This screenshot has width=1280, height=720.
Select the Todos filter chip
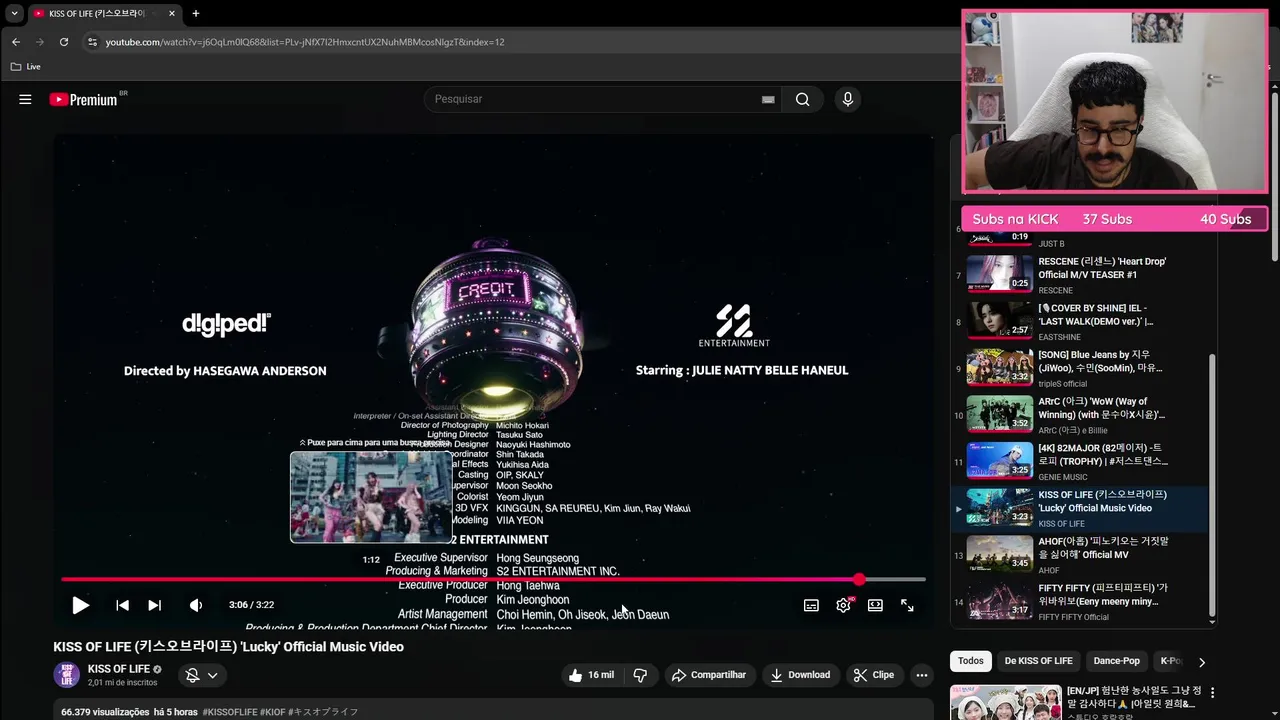click(x=971, y=661)
